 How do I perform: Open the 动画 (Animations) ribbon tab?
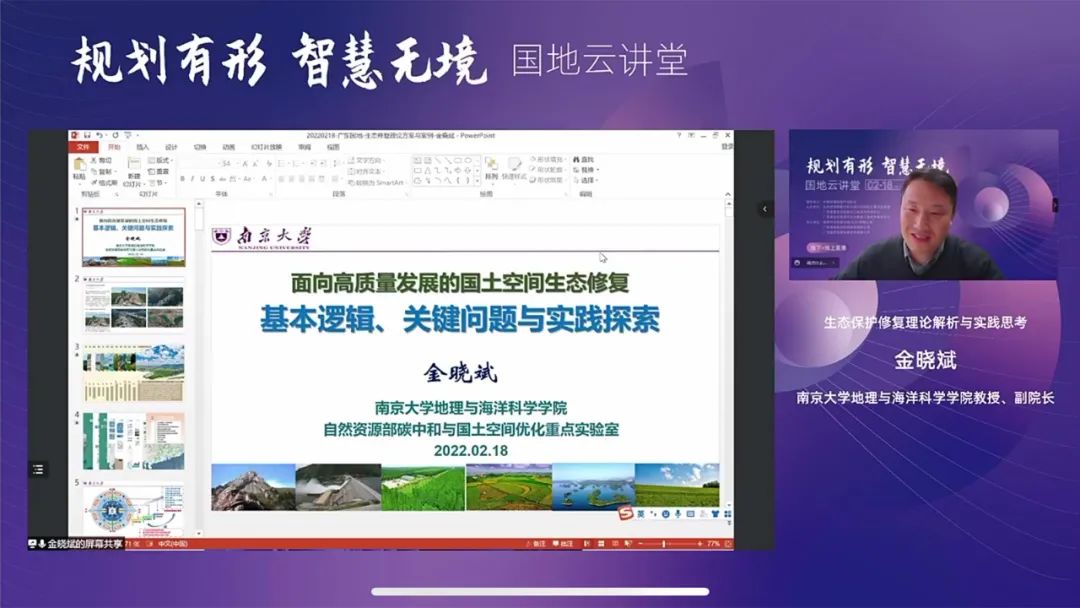pos(229,147)
